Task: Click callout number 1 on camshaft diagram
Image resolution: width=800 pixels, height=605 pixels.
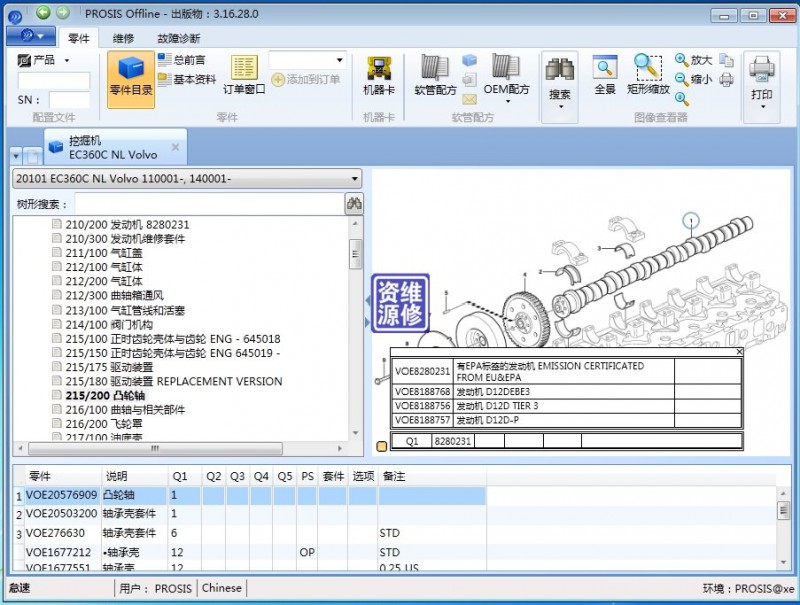Action: pyautogui.click(x=691, y=221)
